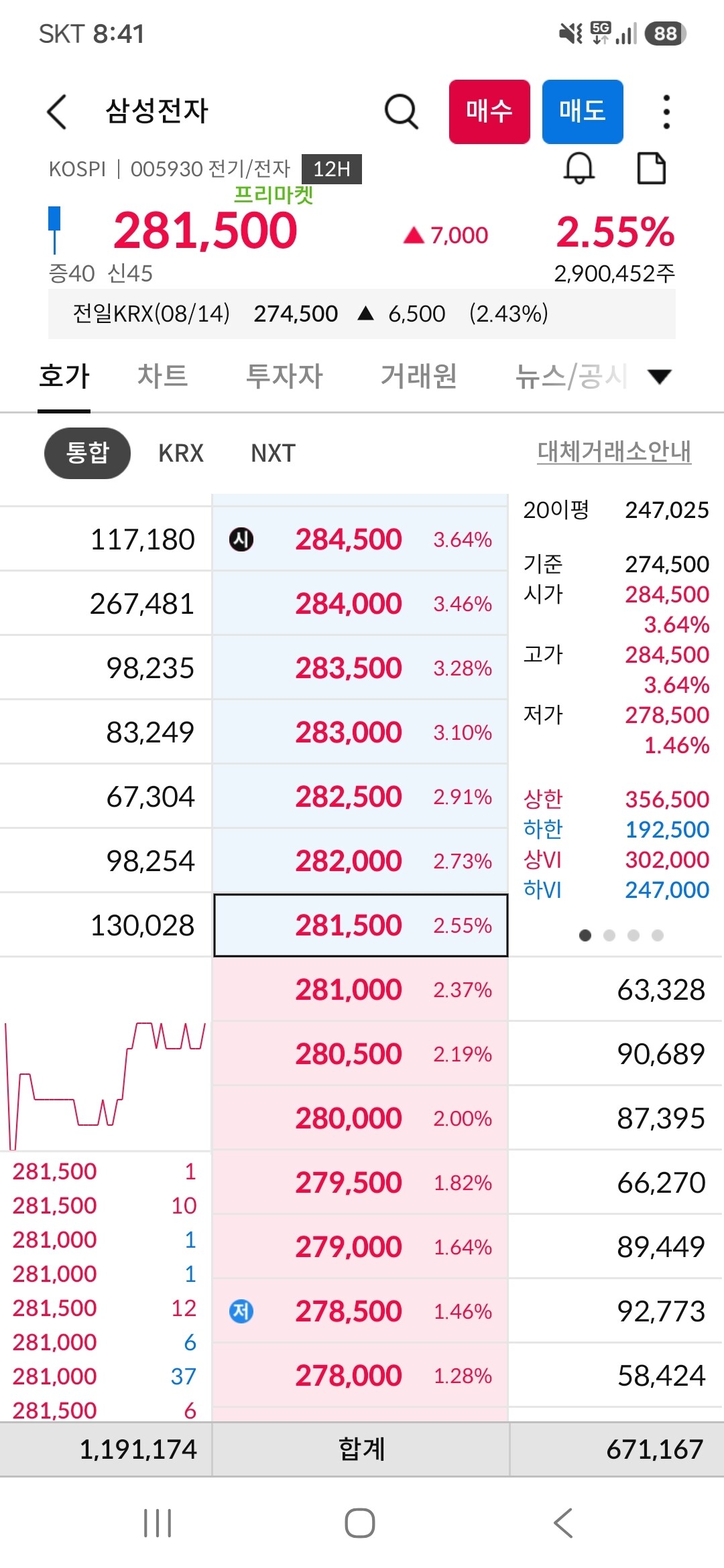Open the three-dot more options menu
The image size is (724, 1568).
pos(666,111)
